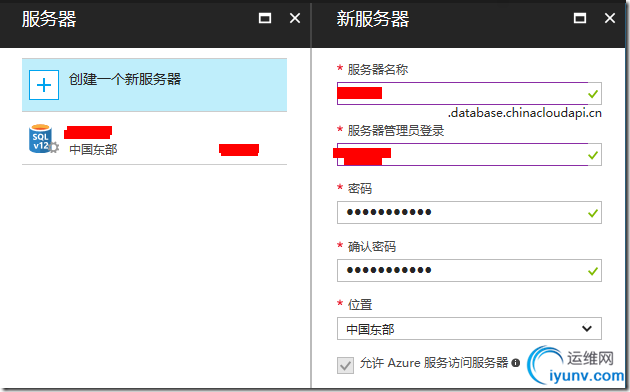Screen dimensions: 630x392
Task: Expand location list via chevron arrow
Action: (x=587, y=329)
